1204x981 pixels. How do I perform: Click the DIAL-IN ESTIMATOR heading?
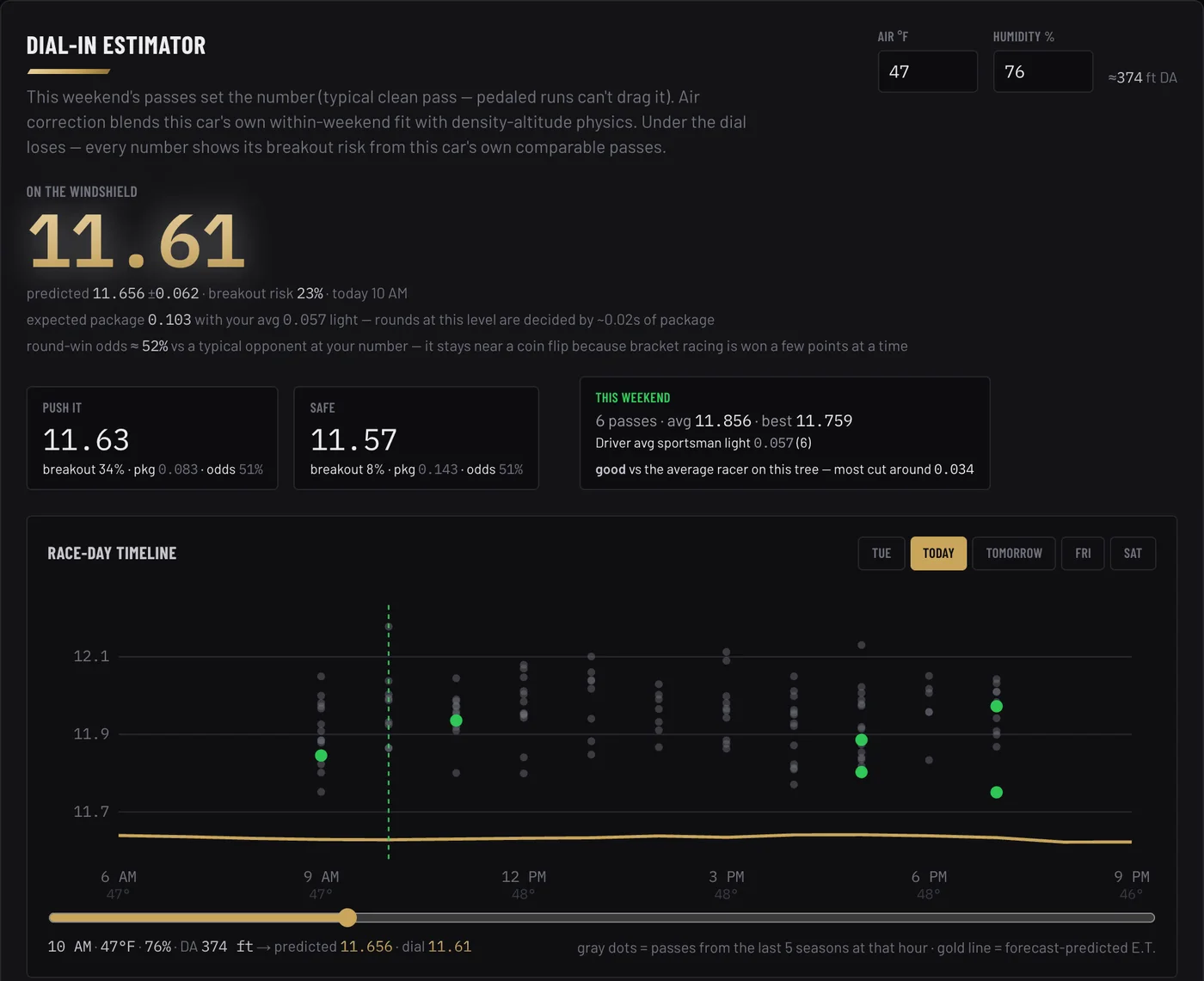[x=116, y=46]
